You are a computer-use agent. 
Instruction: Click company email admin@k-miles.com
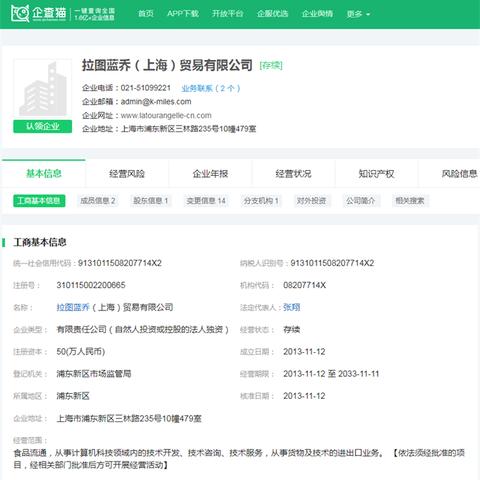pyautogui.click(x=156, y=102)
